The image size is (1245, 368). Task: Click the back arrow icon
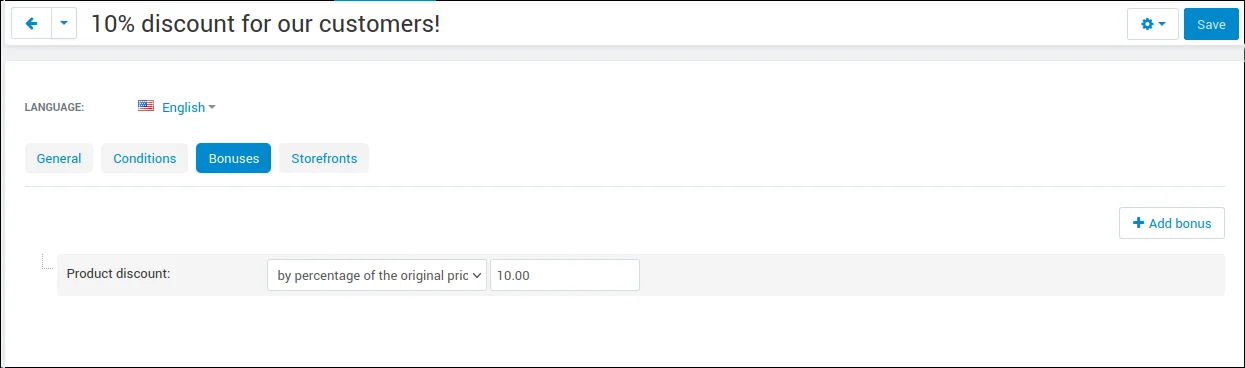31,24
